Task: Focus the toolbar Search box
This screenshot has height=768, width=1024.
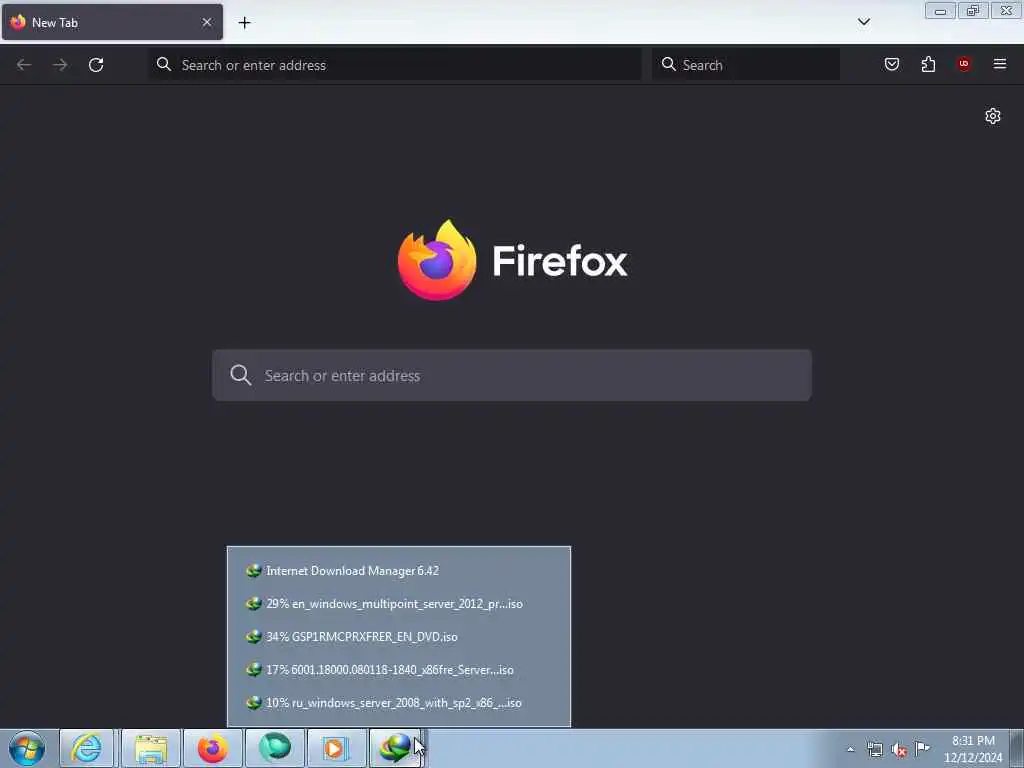Action: coord(746,65)
